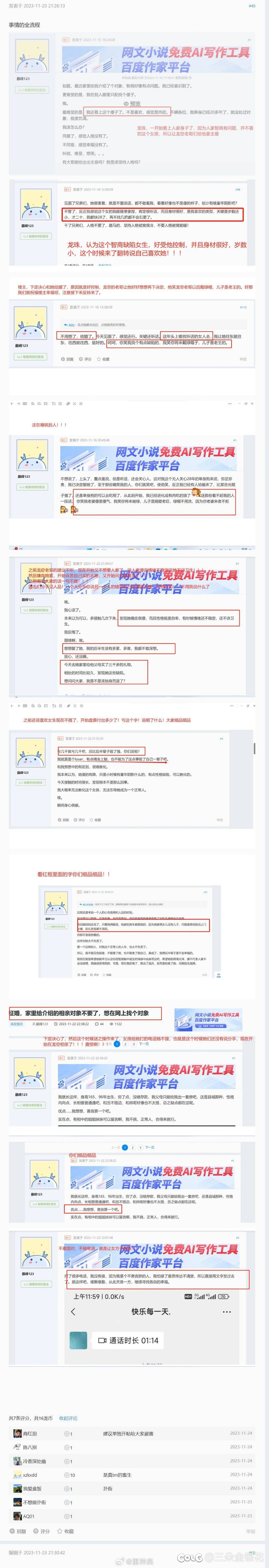The image size is (269, 1568).
Task: Click the coin icon next to xzkxdd's 10 rating
Action: pos(66,1475)
